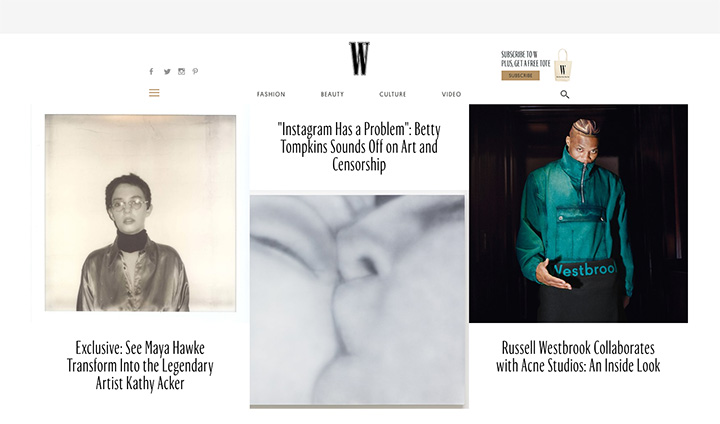Open the Pinterest icon
The image size is (720, 424).
195,71
